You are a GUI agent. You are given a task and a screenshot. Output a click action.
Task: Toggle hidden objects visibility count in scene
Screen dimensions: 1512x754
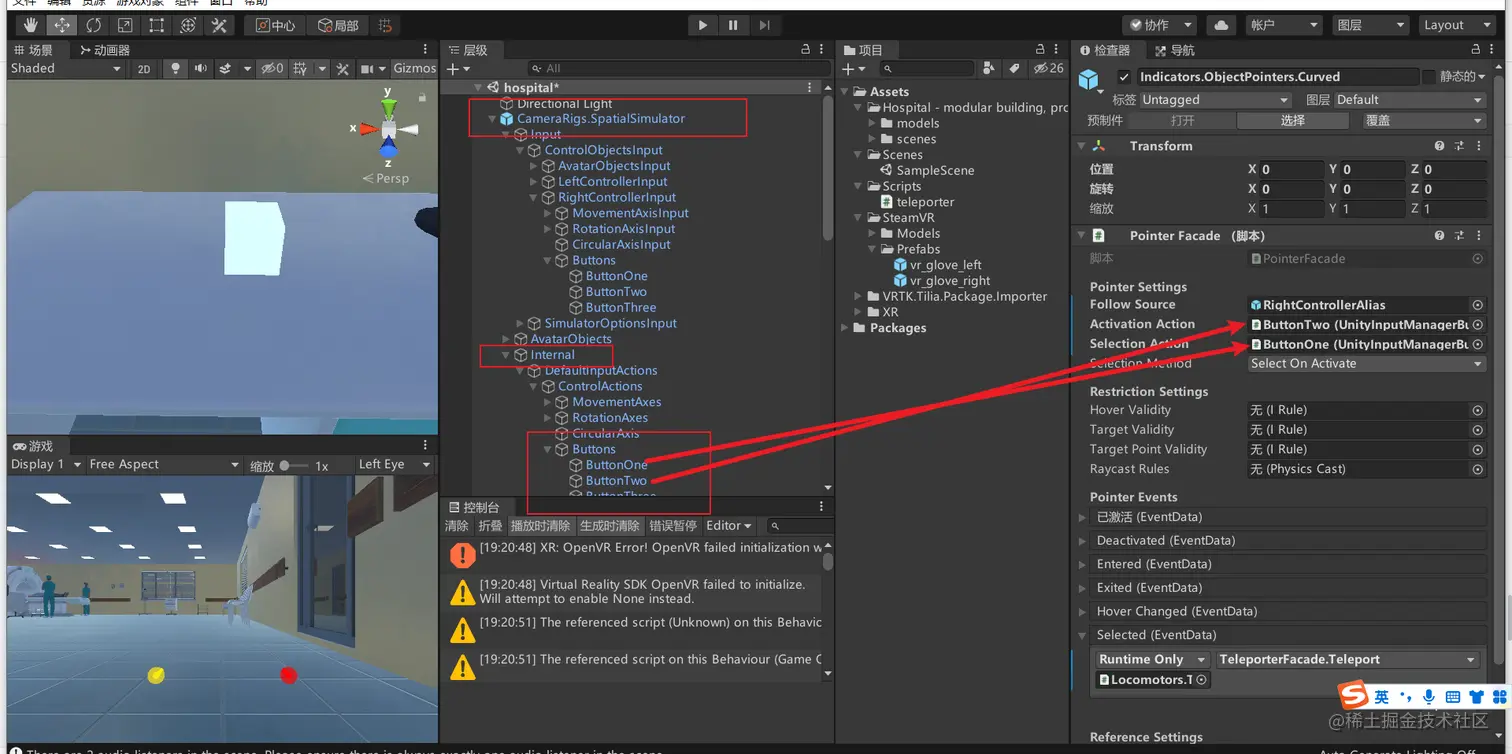pyautogui.click(x=272, y=68)
